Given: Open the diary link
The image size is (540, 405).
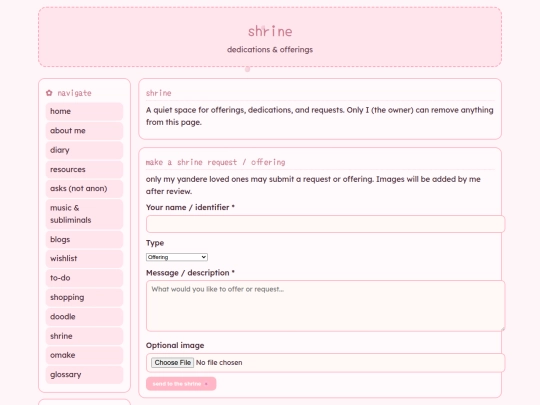Looking at the screenshot, I should [x=84, y=150].
